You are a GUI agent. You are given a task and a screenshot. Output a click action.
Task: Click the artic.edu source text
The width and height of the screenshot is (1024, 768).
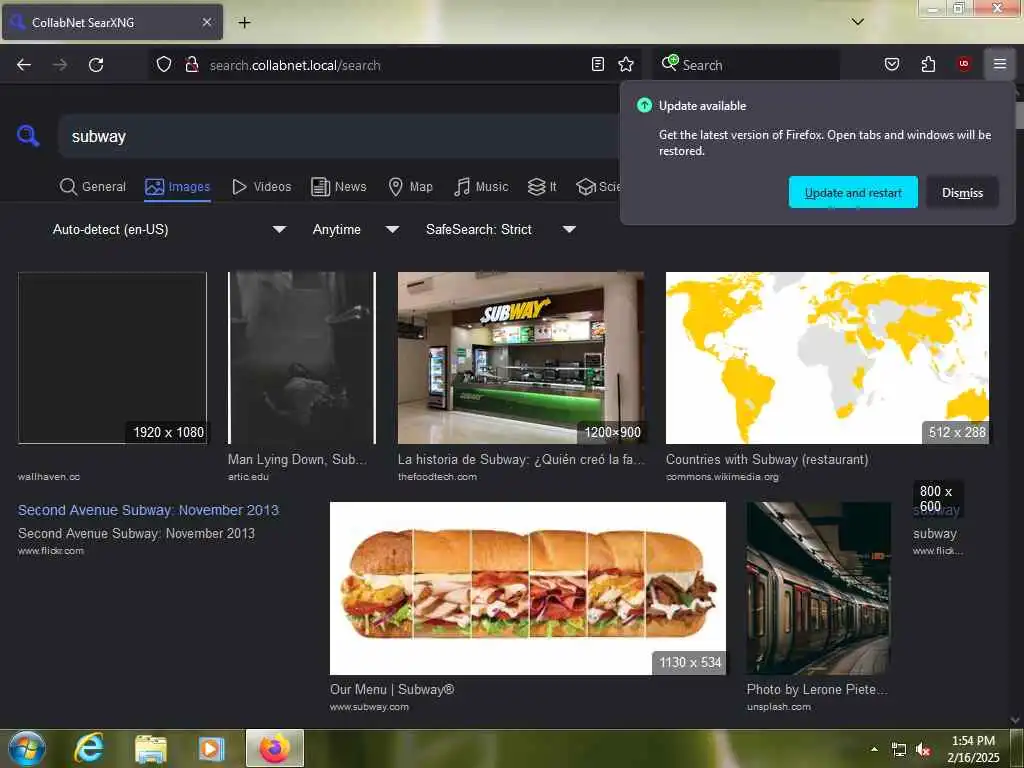[248, 477]
